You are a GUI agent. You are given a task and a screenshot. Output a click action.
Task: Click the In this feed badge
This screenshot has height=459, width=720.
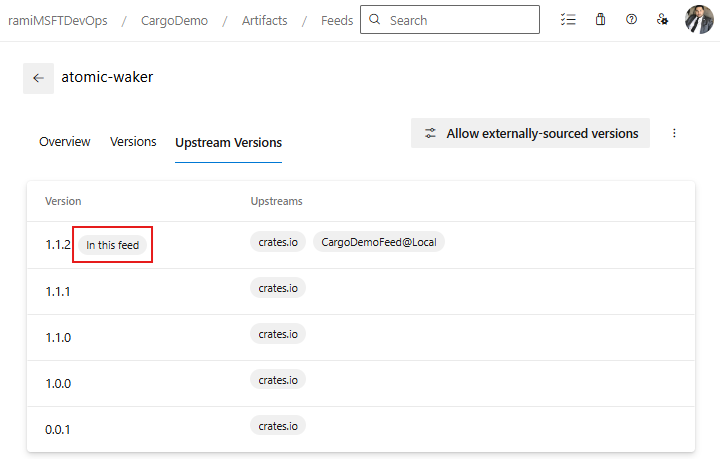(x=112, y=245)
